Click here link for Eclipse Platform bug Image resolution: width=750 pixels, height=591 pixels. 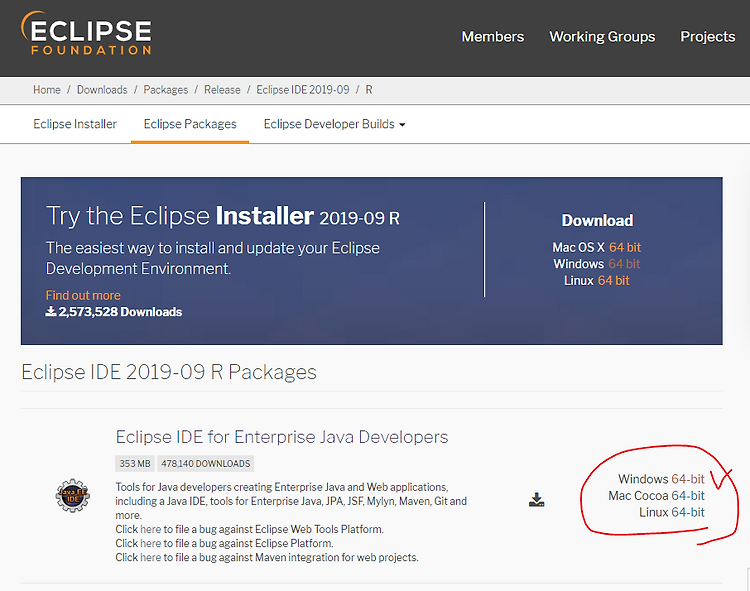pyautogui.click(x=151, y=543)
